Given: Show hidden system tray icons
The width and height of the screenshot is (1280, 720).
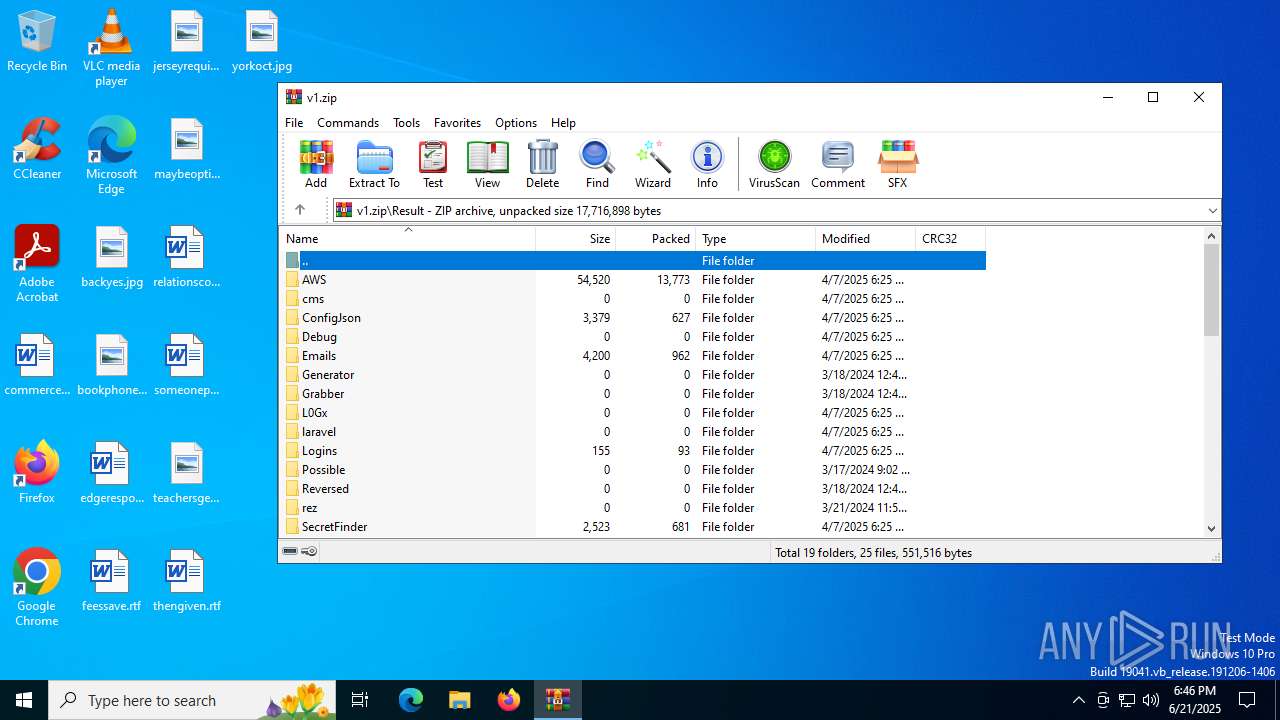Looking at the screenshot, I should (x=1078, y=700).
